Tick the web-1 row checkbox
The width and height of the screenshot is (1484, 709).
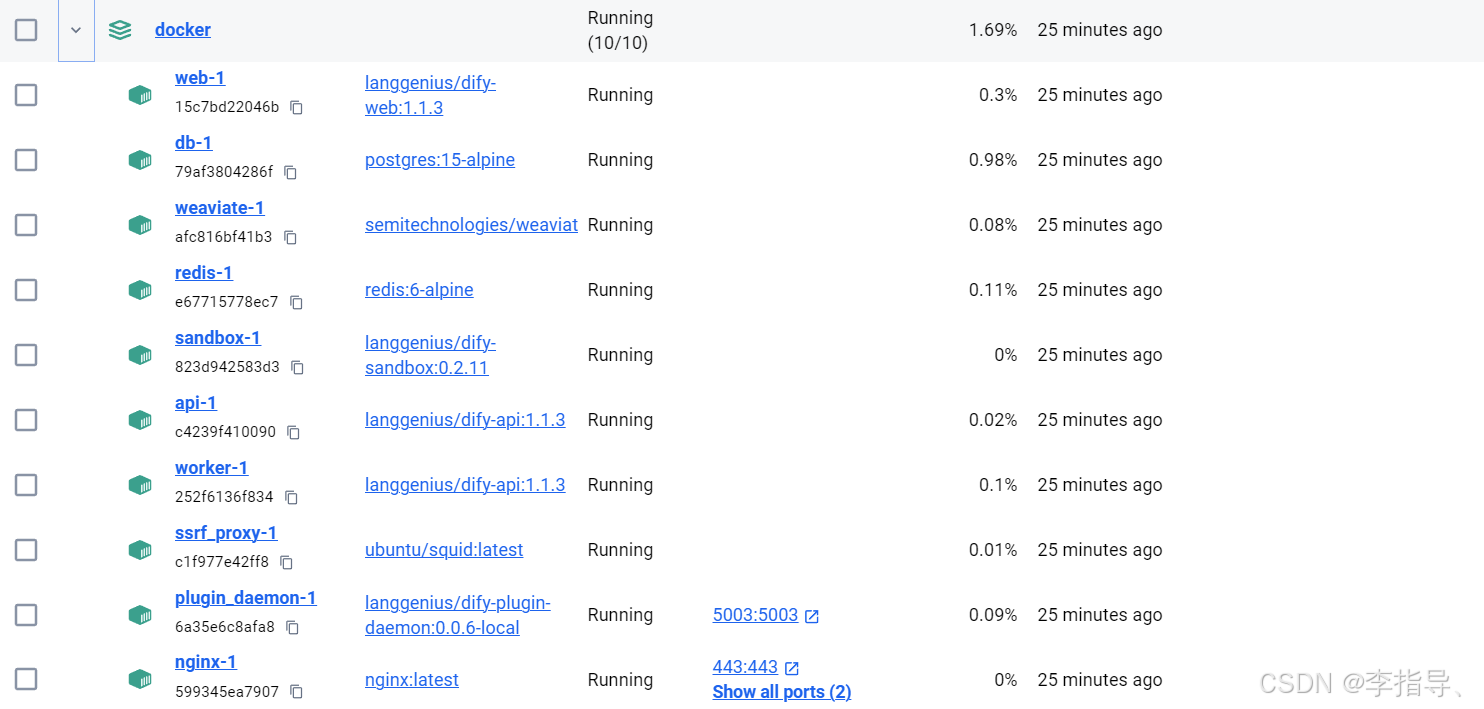26,95
